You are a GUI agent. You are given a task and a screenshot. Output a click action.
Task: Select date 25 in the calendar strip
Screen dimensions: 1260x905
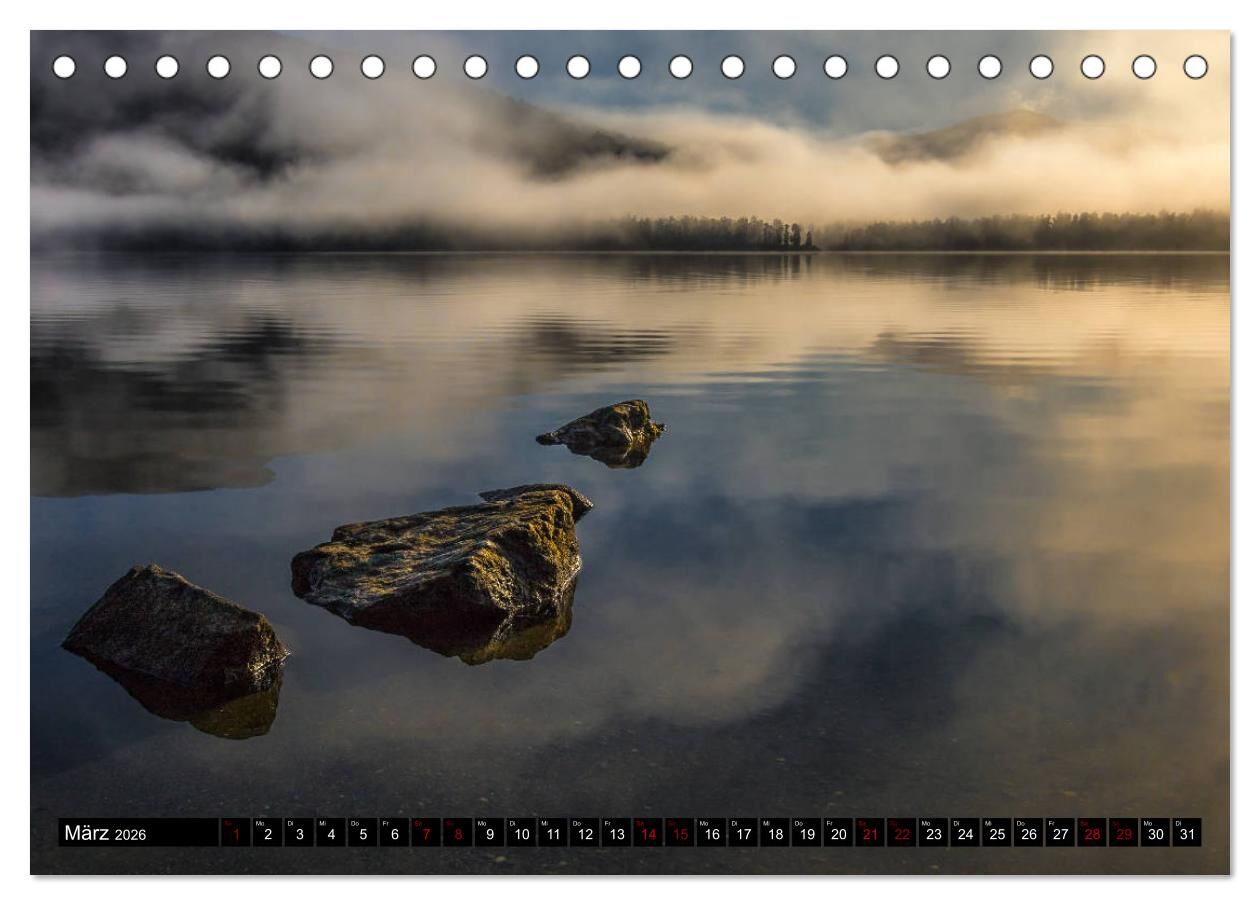[x=997, y=833]
